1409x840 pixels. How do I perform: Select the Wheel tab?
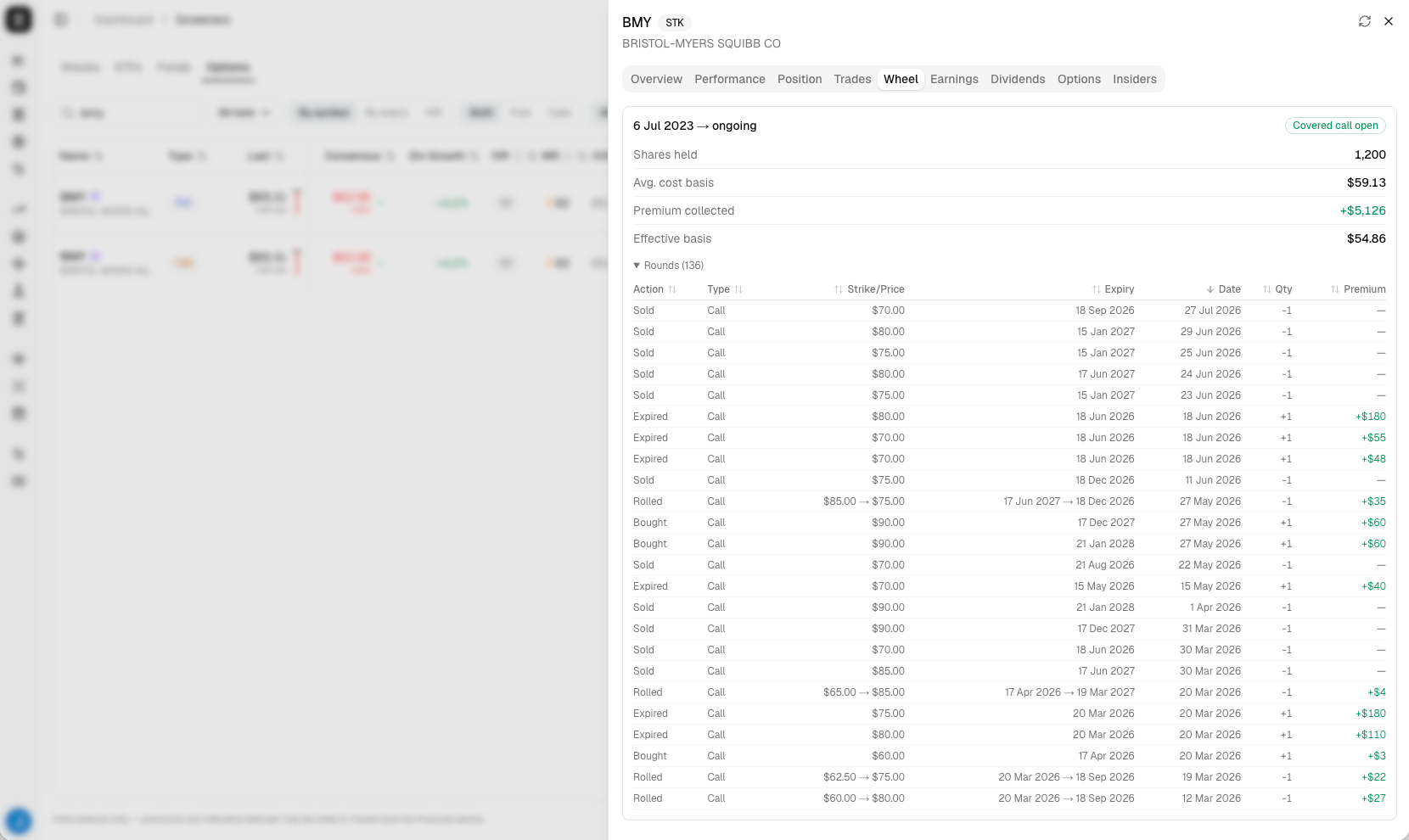tap(901, 79)
